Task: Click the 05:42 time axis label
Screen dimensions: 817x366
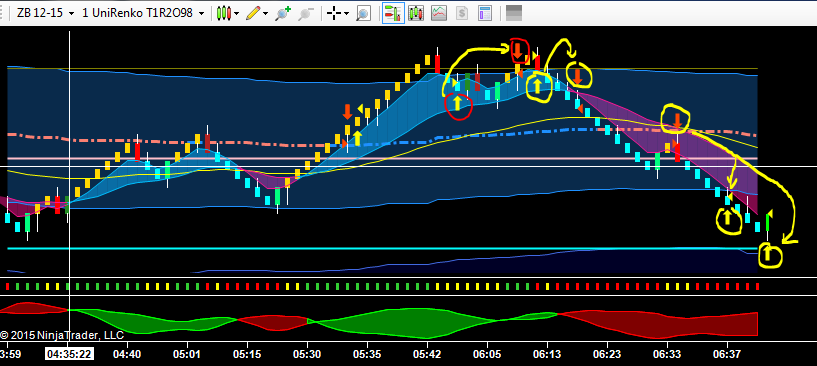Action: [427, 355]
